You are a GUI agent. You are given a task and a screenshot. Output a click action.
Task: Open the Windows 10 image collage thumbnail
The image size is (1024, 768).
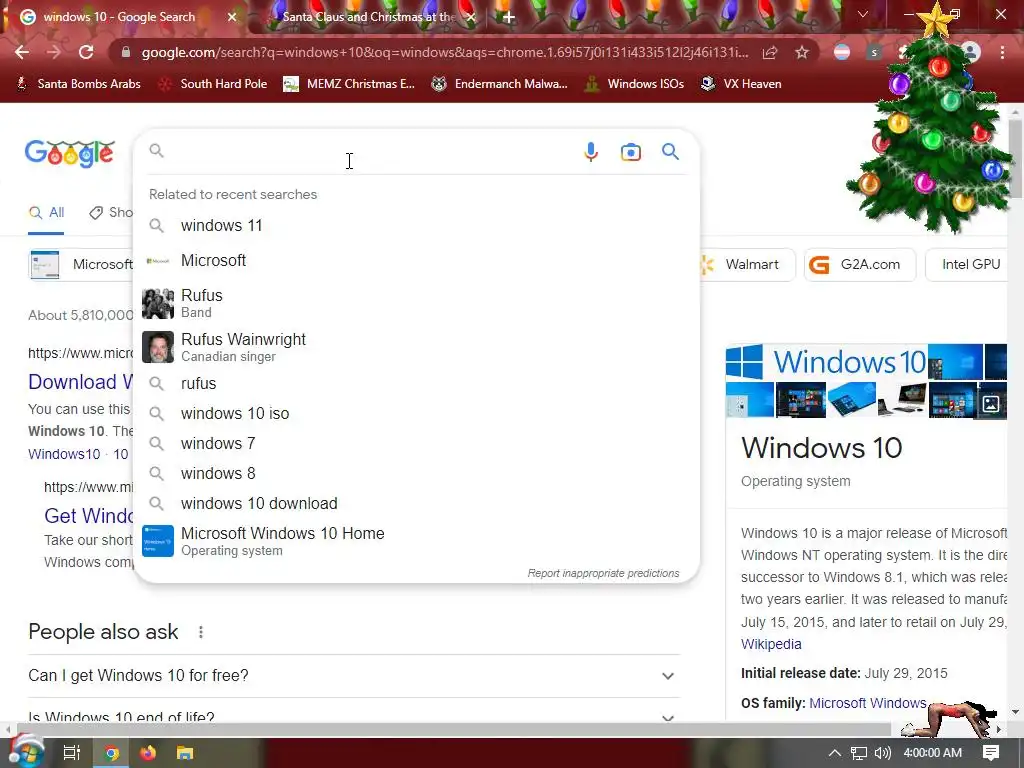[866, 381]
